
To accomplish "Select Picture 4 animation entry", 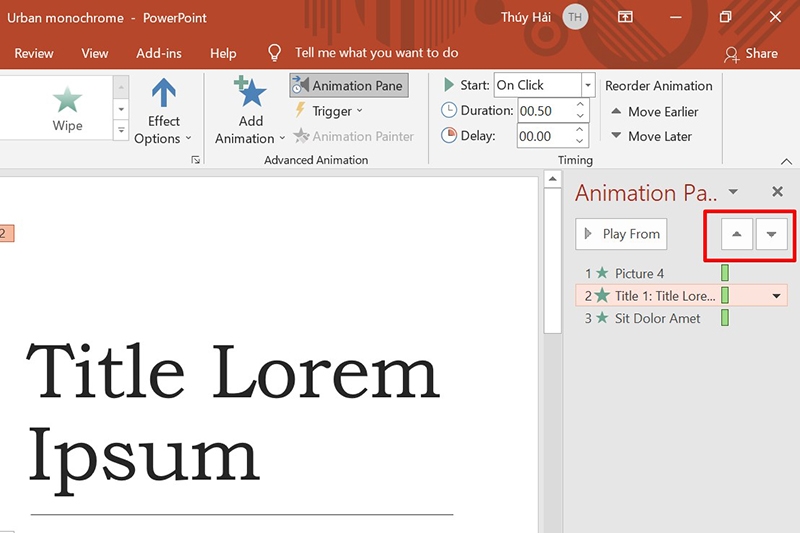I will tap(639, 273).
